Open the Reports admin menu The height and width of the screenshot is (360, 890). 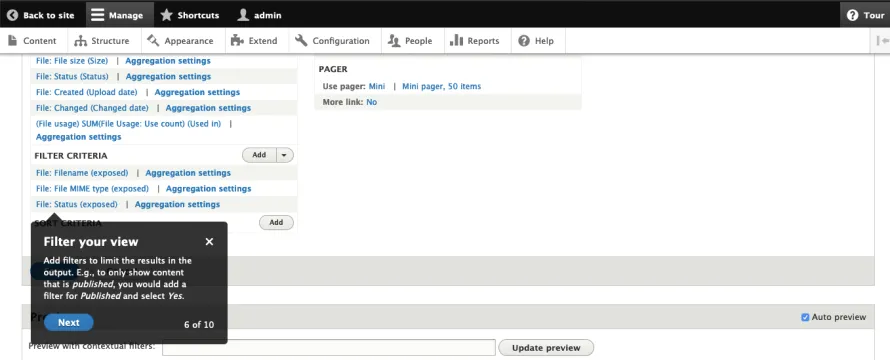pos(475,41)
